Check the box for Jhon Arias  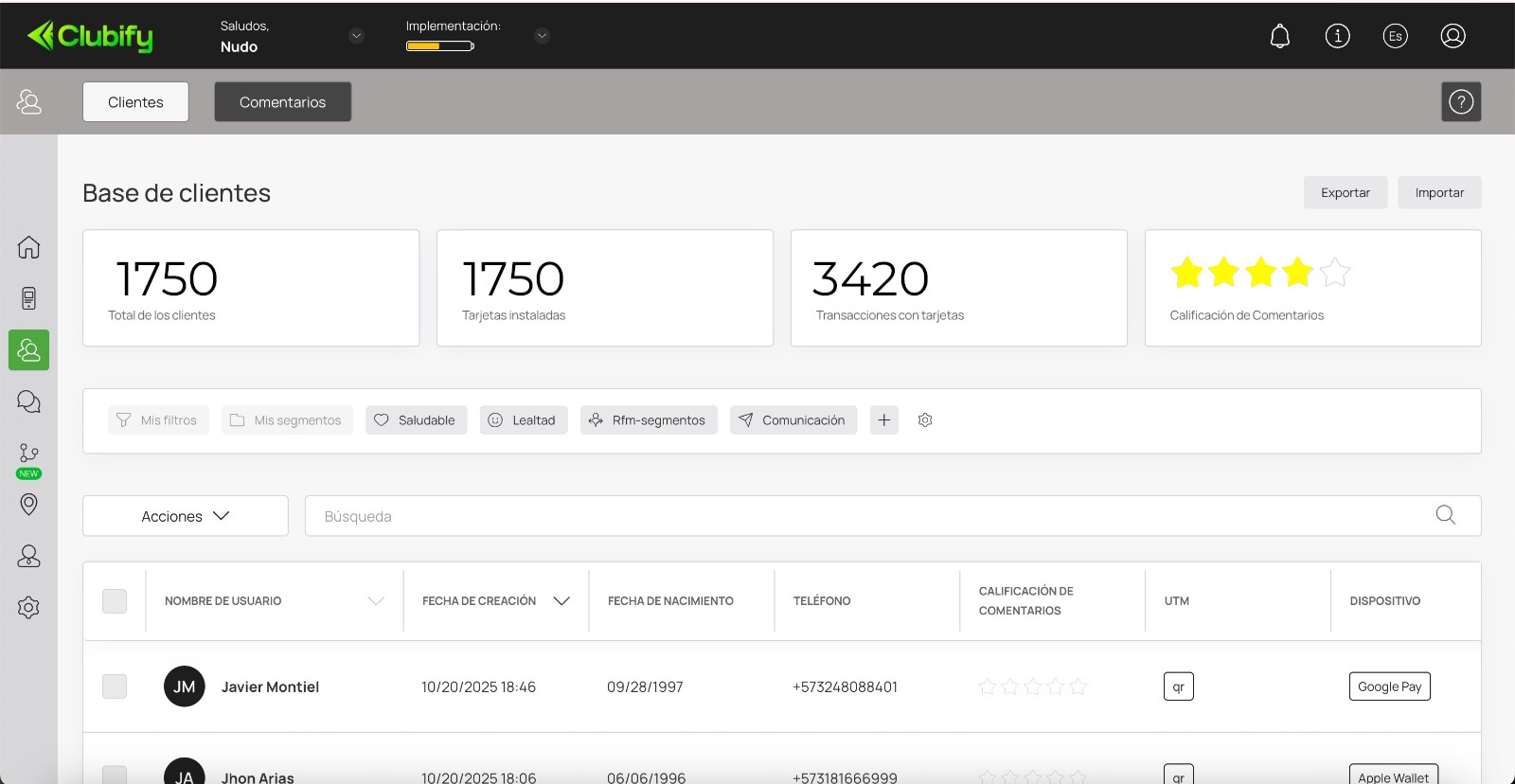(x=115, y=775)
